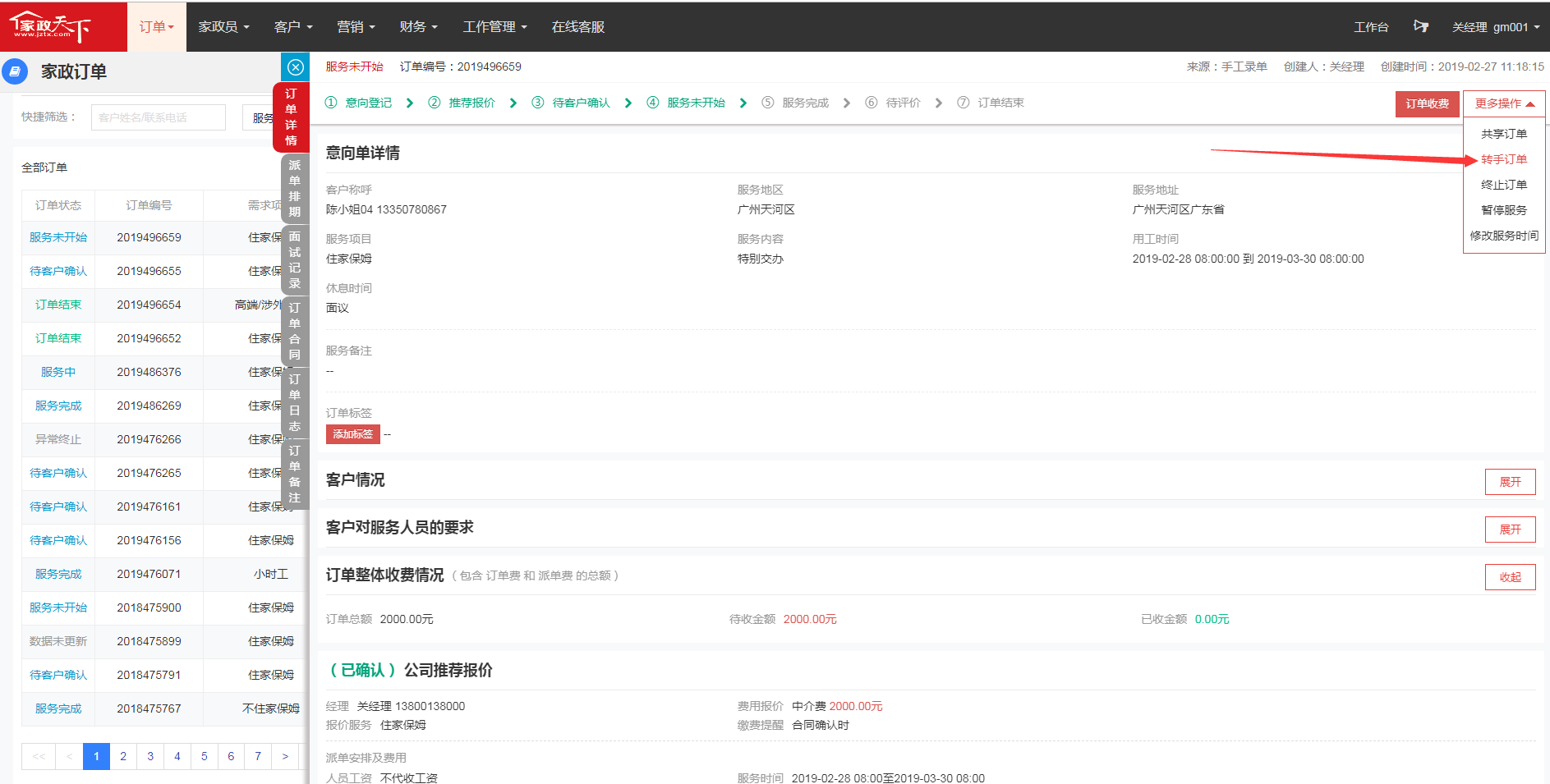Select 暂停服务 from the menu
This screenshot has width=1550, height=784.
point(1504,210)
